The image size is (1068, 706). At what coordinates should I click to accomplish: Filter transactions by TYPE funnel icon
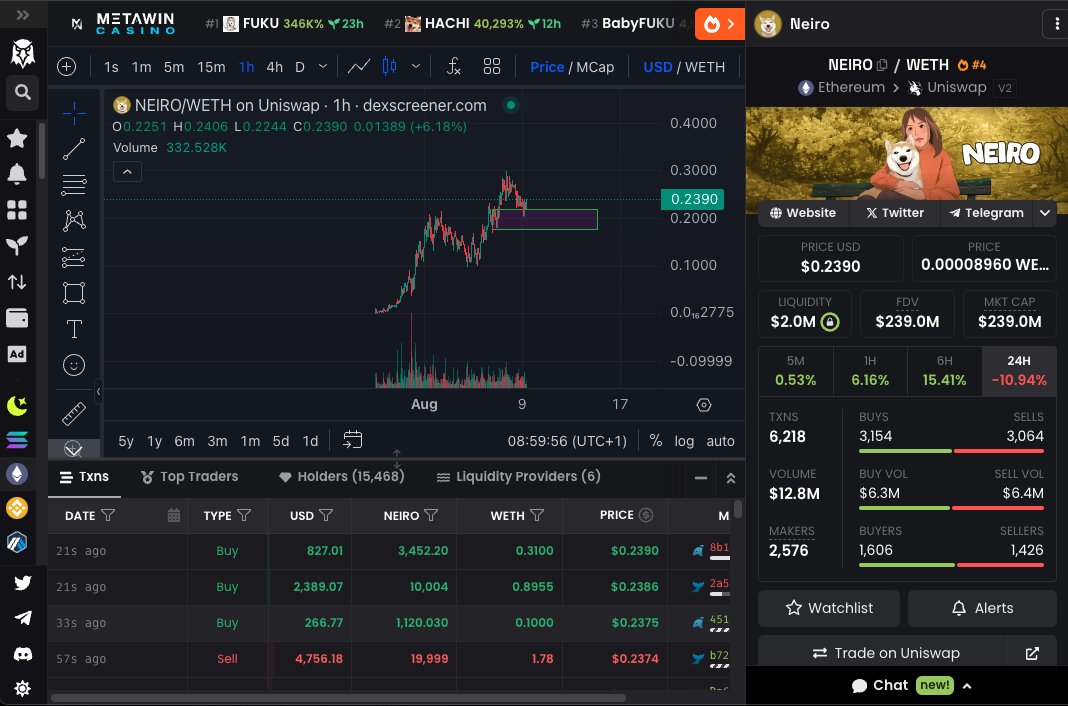[244, 515]
